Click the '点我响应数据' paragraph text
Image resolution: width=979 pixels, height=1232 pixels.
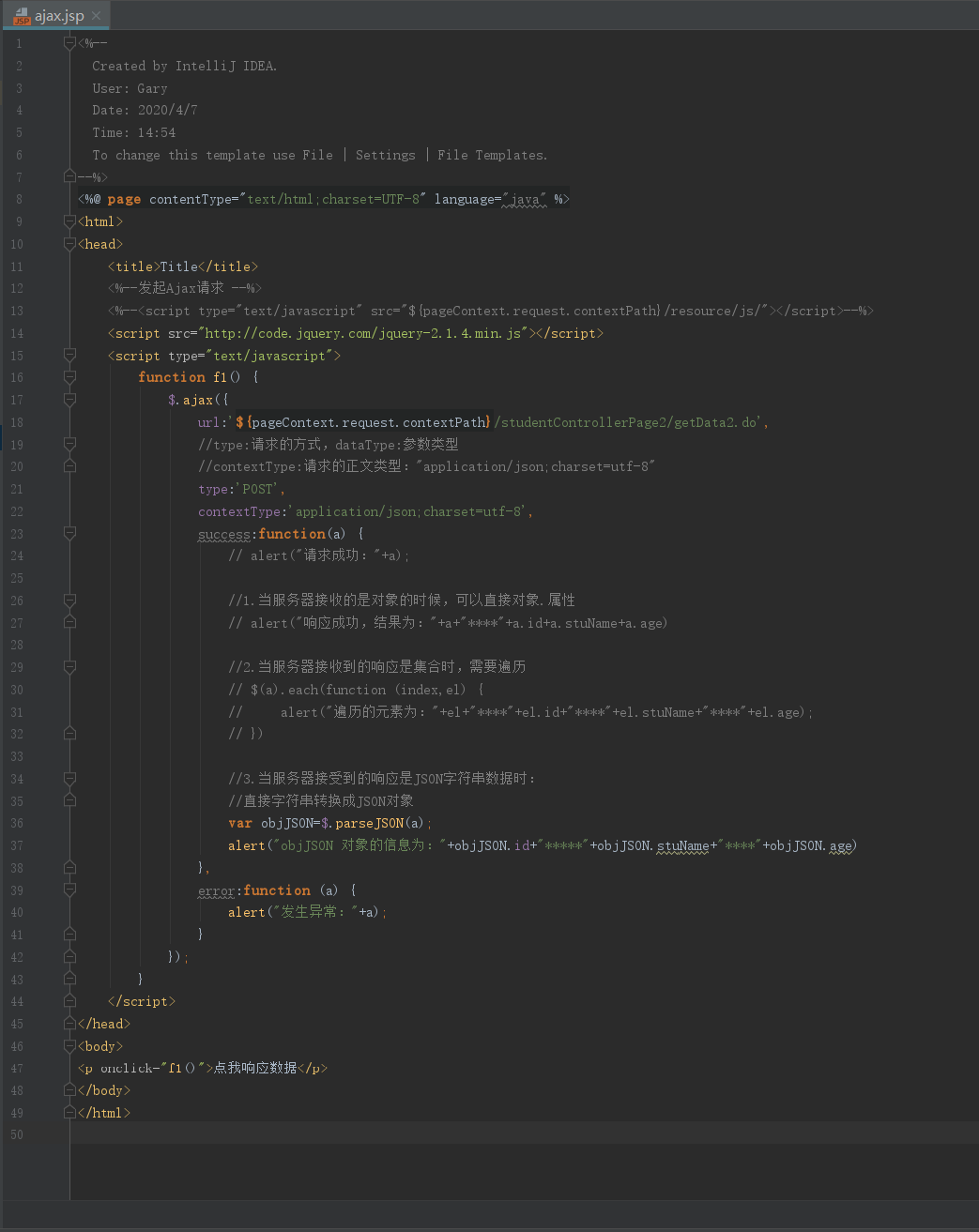coord(255,1068)
